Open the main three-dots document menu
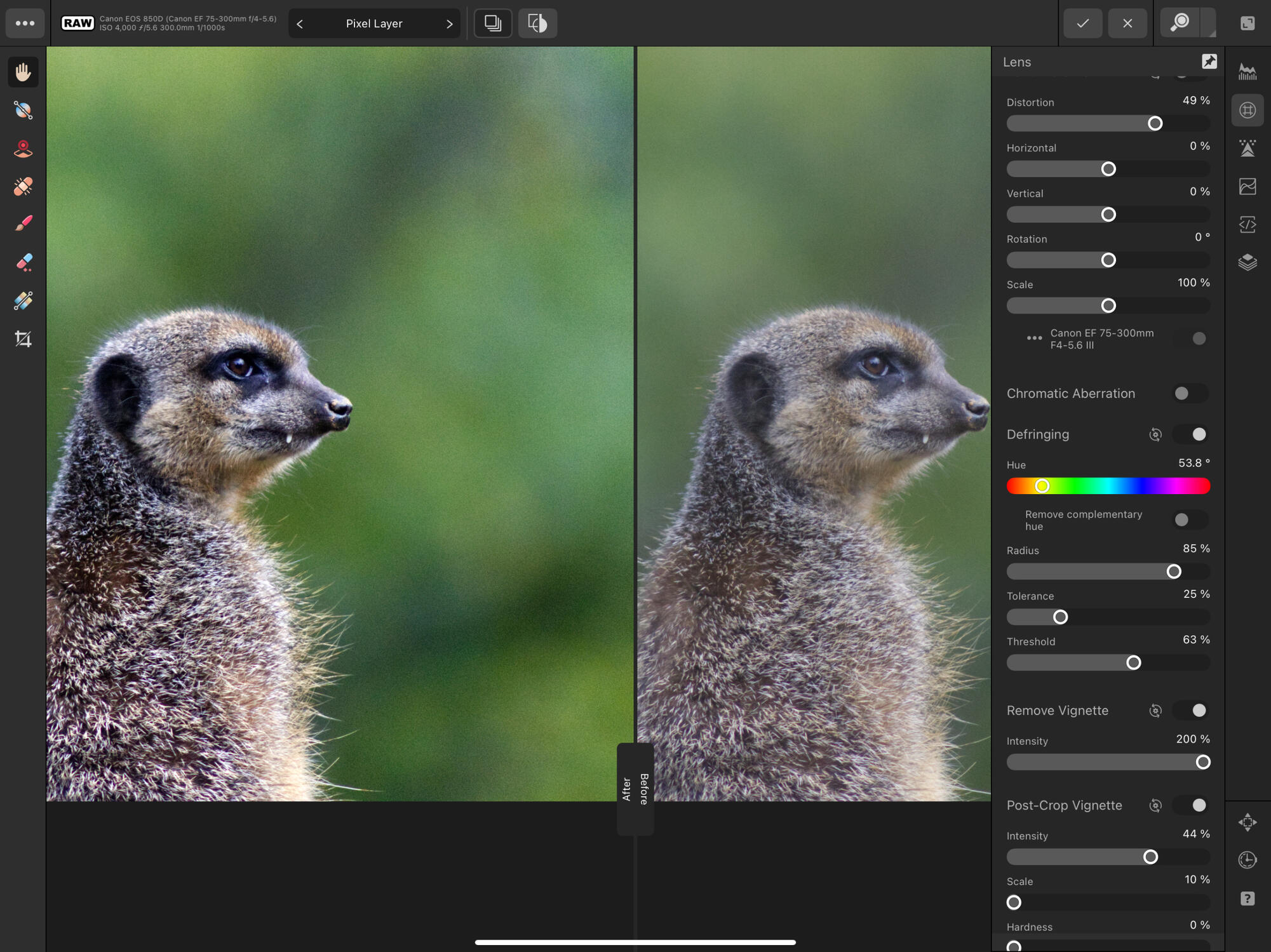This screenshot has width=1271, height=952. coord(25,23)
